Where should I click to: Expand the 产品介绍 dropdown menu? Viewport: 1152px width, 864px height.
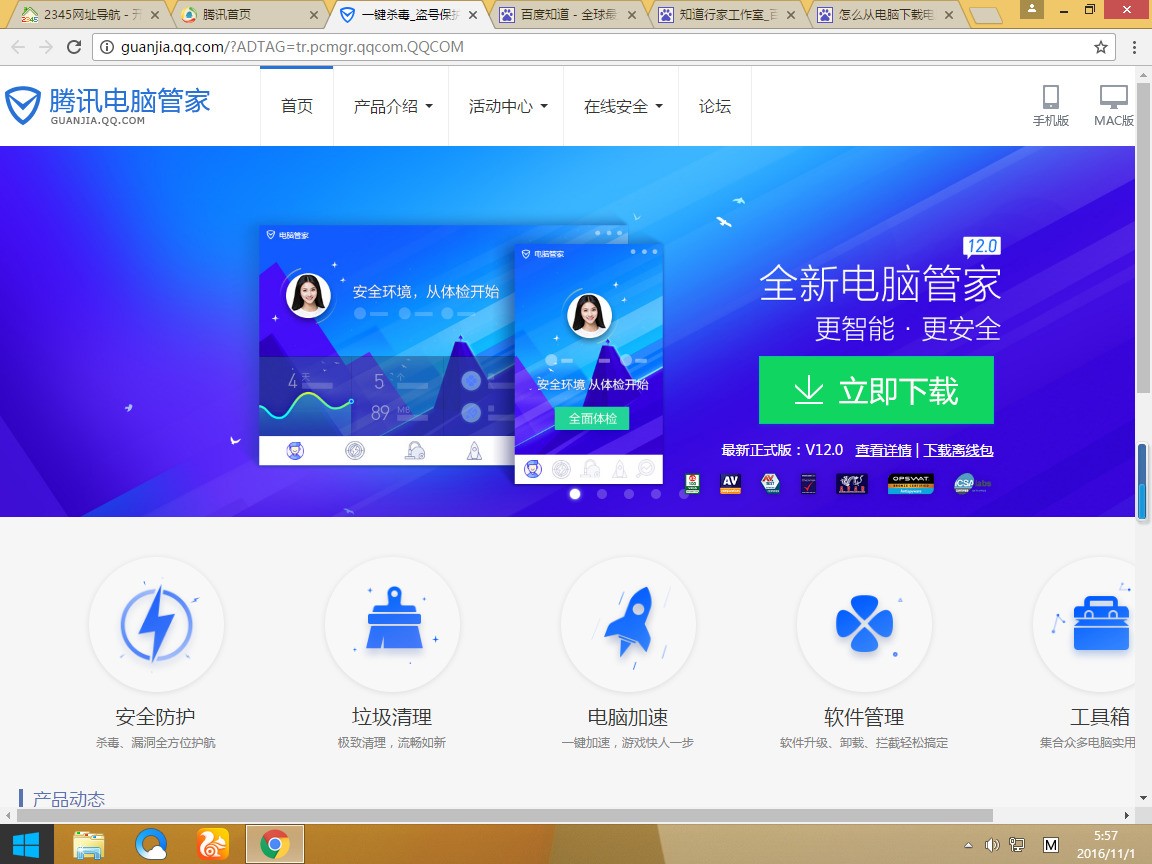point(392,107)
